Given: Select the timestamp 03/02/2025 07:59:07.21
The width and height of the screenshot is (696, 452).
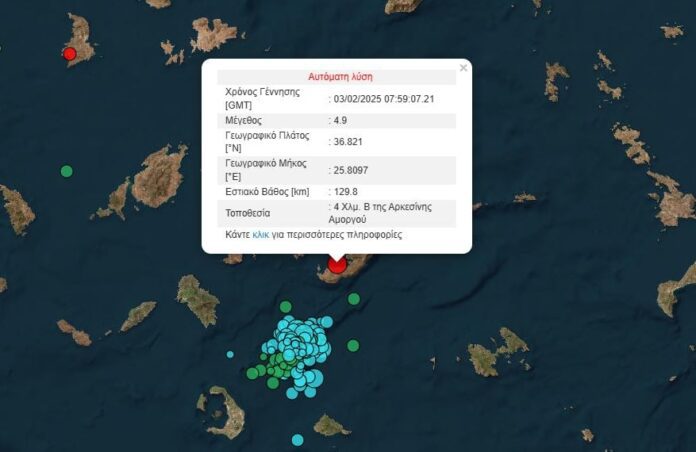Looking at the screenshot, I should coord(384,98).
